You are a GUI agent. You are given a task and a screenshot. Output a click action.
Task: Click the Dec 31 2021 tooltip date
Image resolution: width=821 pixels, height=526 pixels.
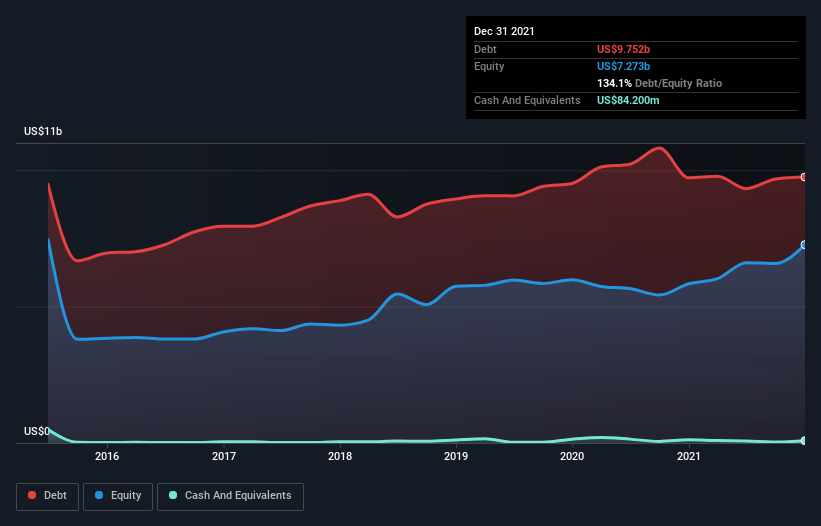click(x=504, y=31)
